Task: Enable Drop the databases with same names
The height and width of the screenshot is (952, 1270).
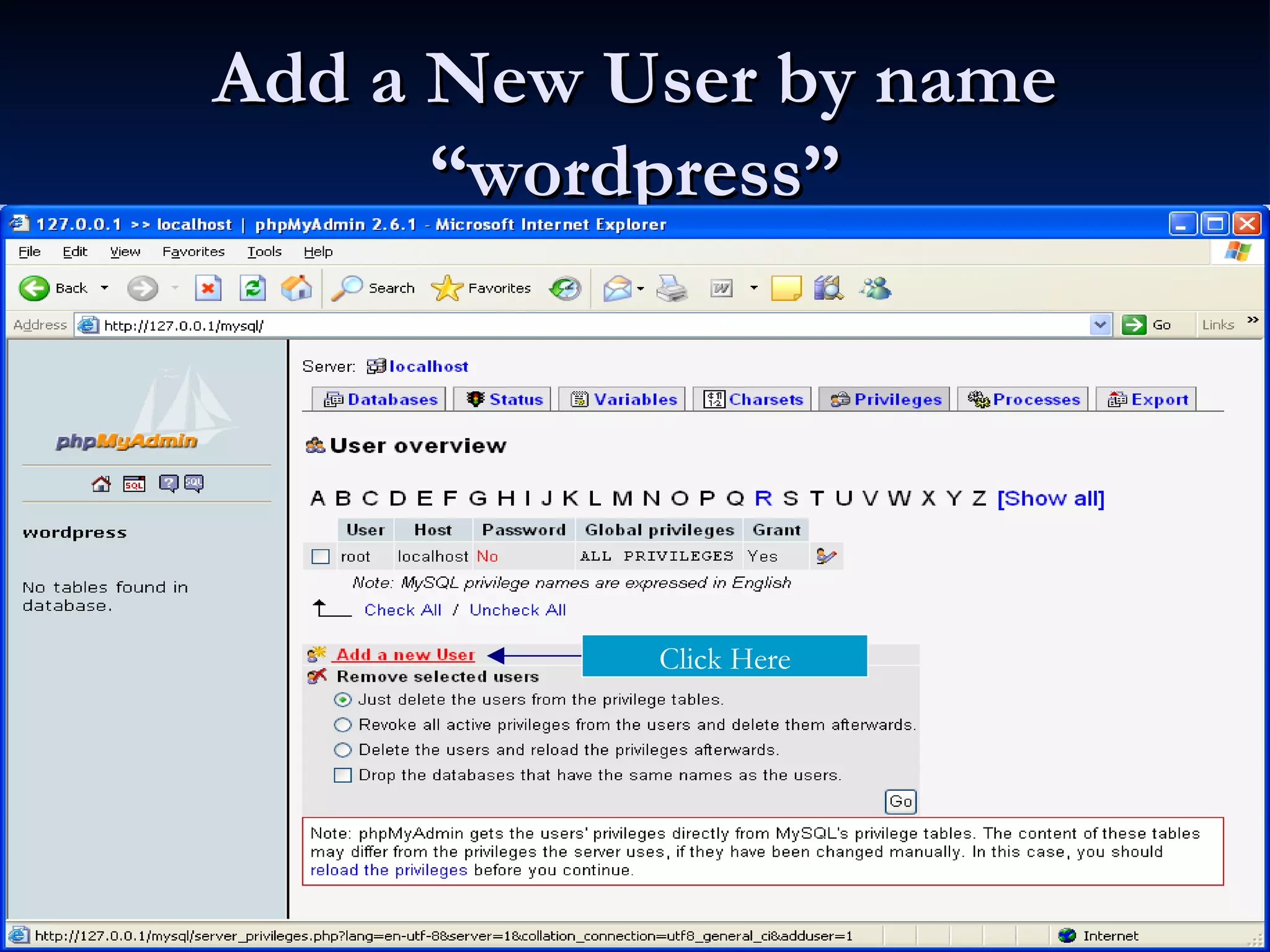Action: 342,775
